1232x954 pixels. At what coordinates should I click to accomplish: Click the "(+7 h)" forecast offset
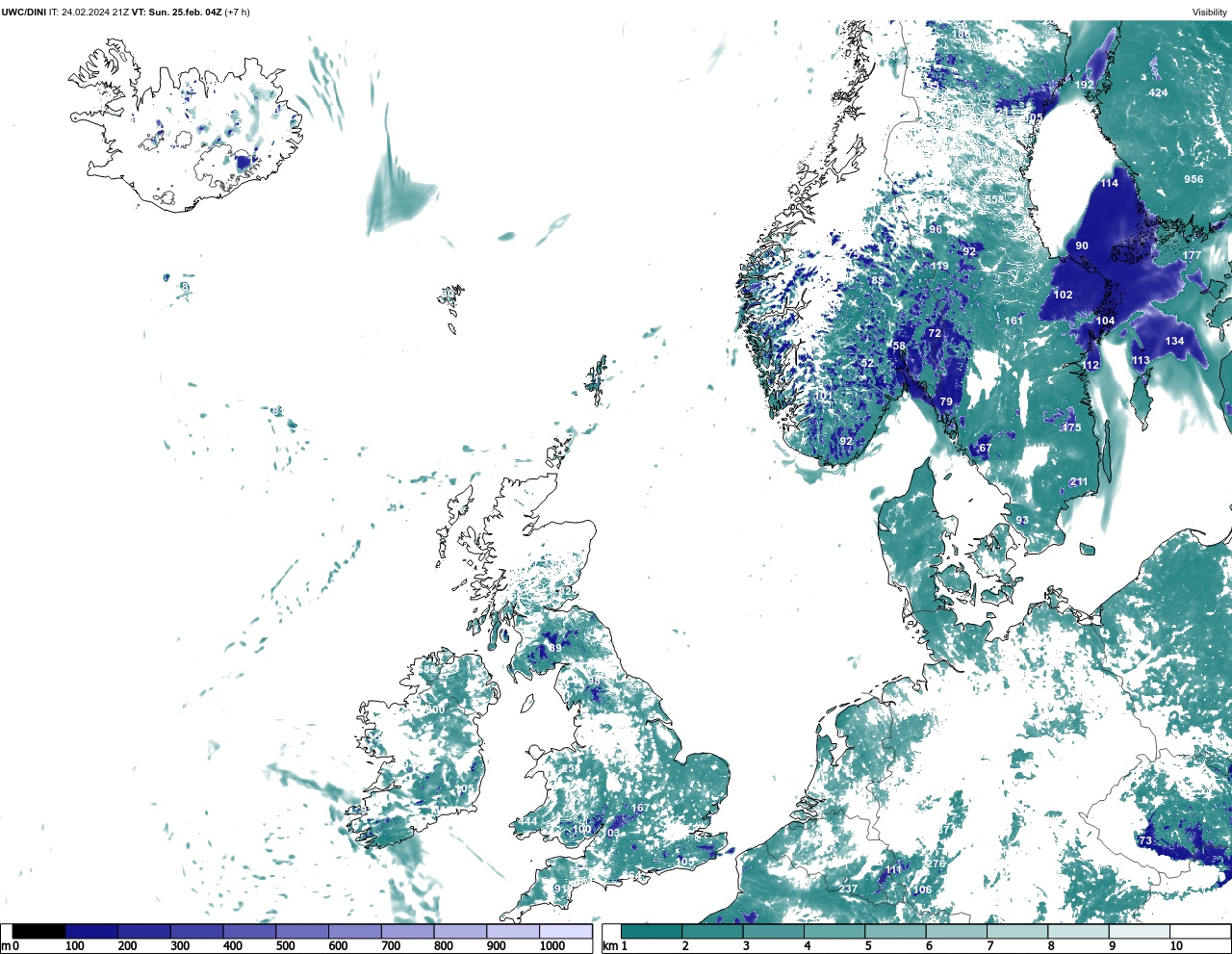pos(237,13)
